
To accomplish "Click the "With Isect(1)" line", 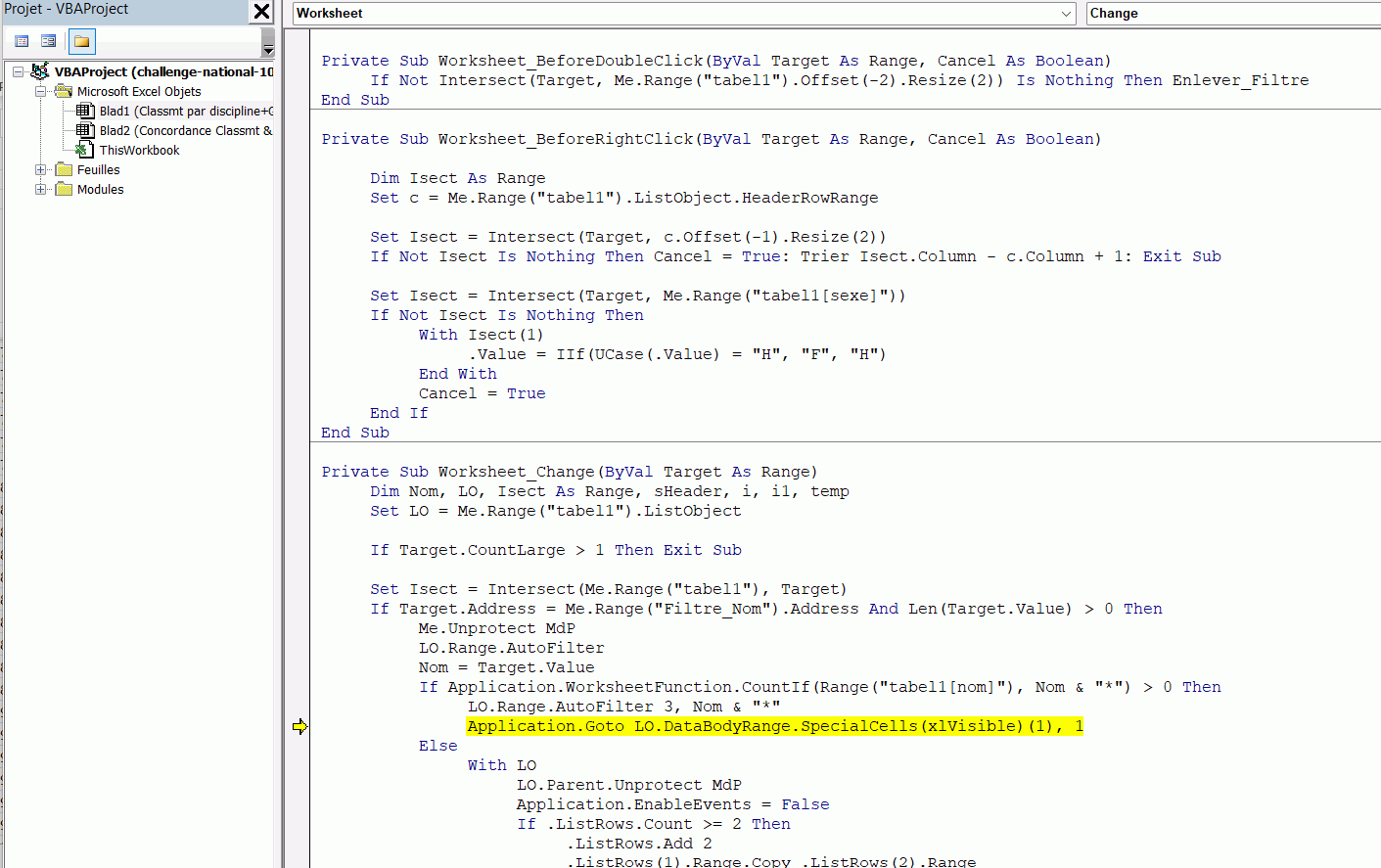I will [x=481, y=335].
